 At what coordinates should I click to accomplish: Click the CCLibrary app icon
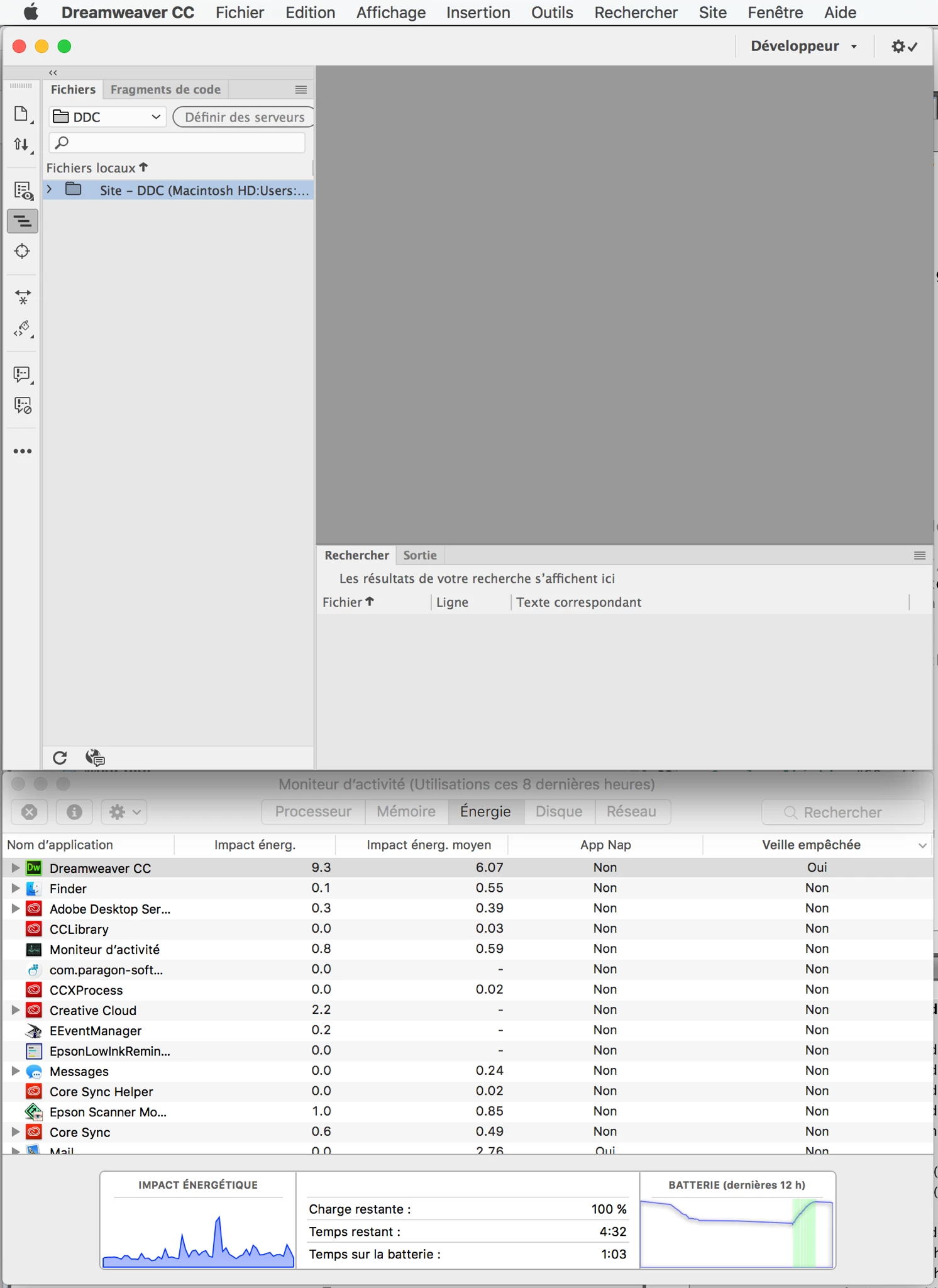(34, 929)
